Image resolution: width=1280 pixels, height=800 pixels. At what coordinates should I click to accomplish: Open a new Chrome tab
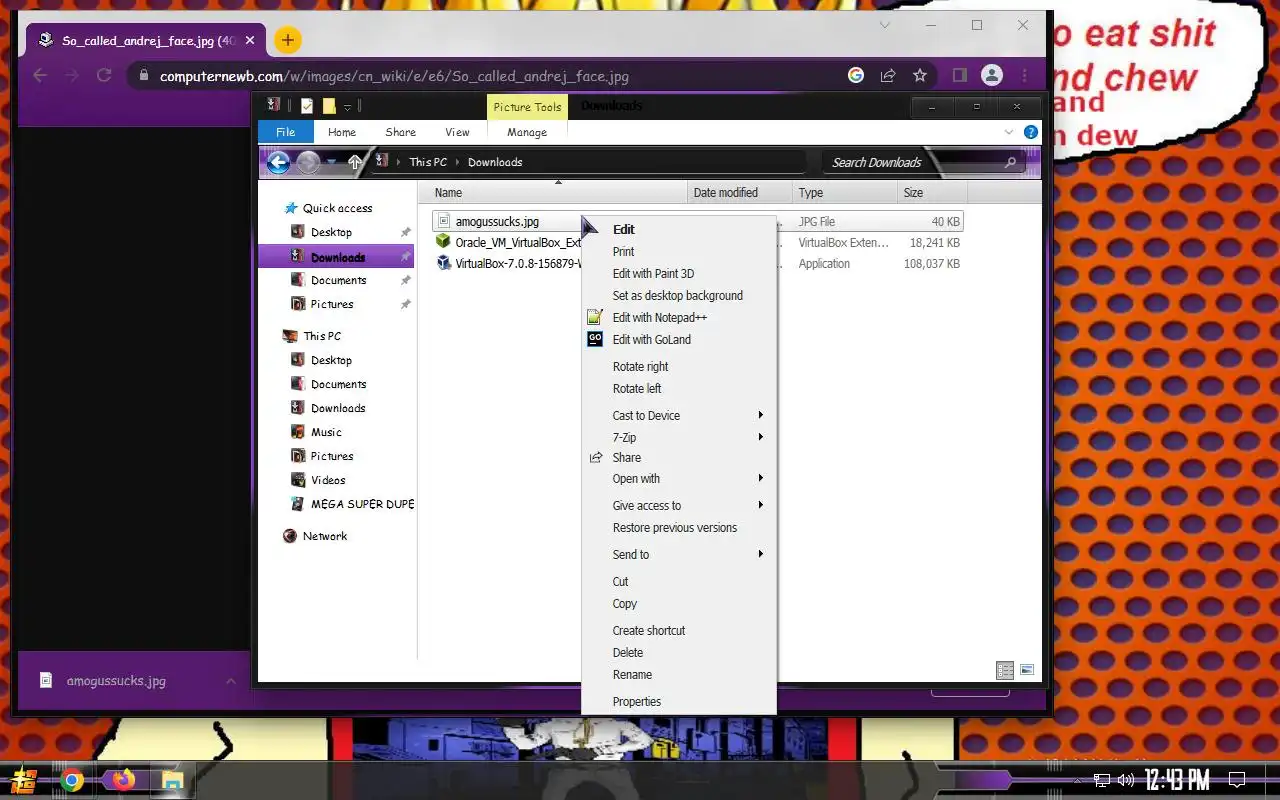click(287, 40)
